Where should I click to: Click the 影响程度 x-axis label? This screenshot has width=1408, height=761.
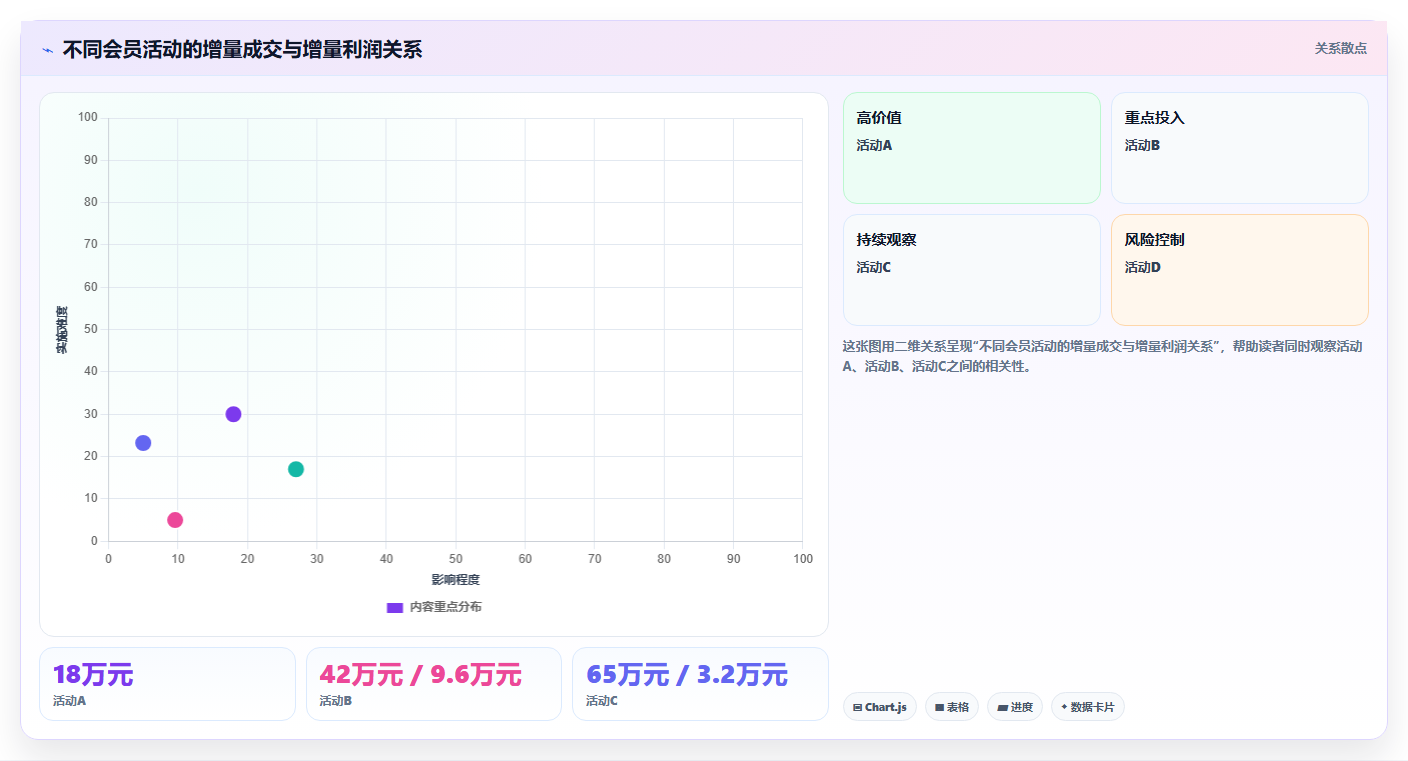tap(455, 580)
